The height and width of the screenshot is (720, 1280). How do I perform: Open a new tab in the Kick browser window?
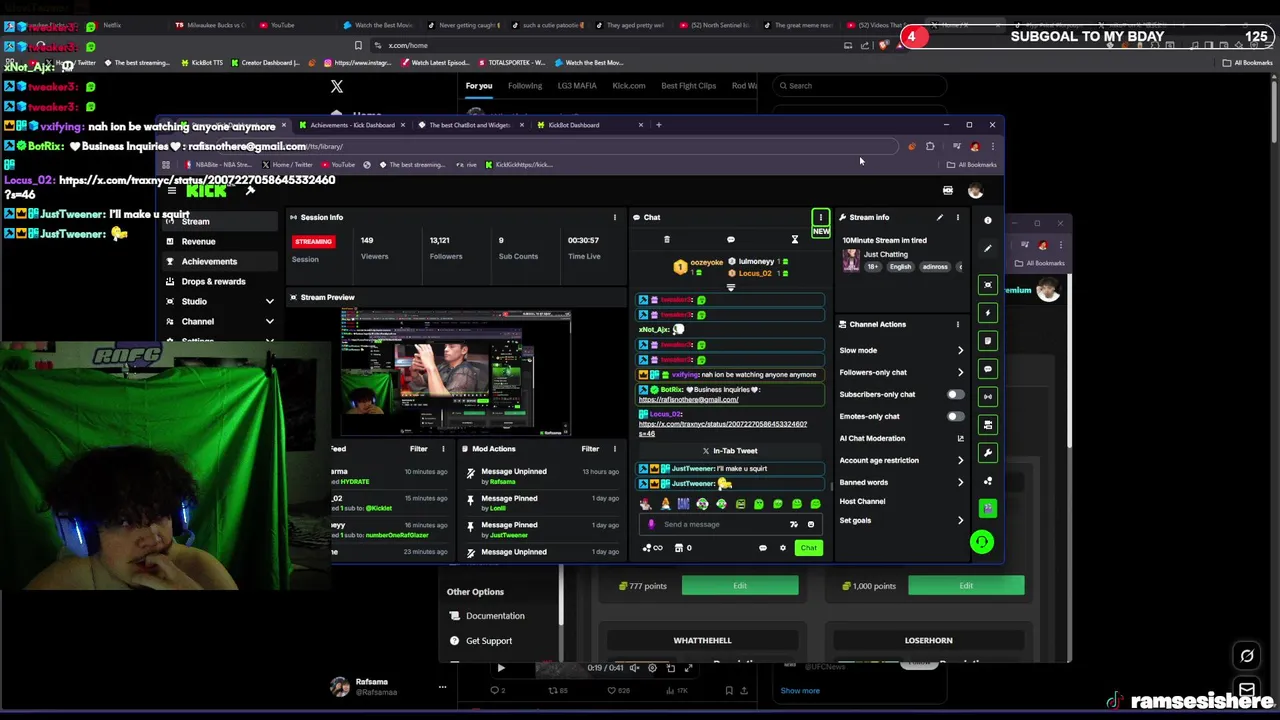click(659, 125)
